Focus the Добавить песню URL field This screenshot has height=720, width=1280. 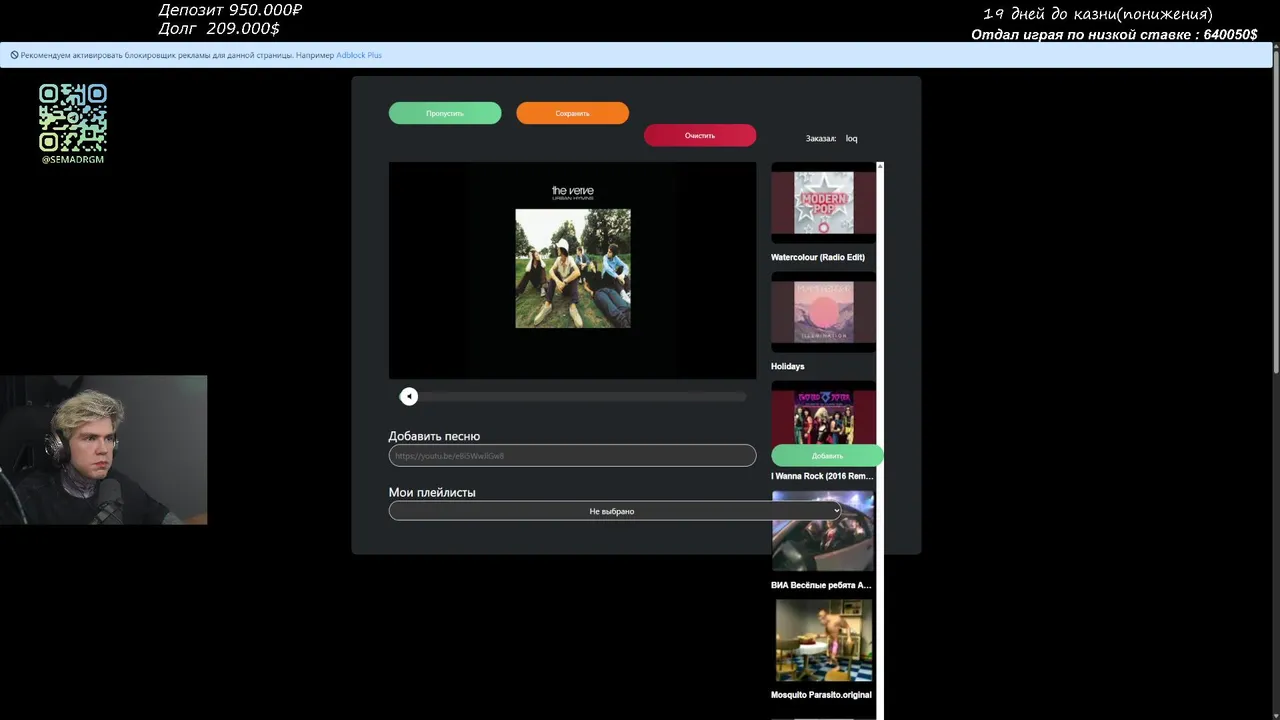(x=572, y=455)
